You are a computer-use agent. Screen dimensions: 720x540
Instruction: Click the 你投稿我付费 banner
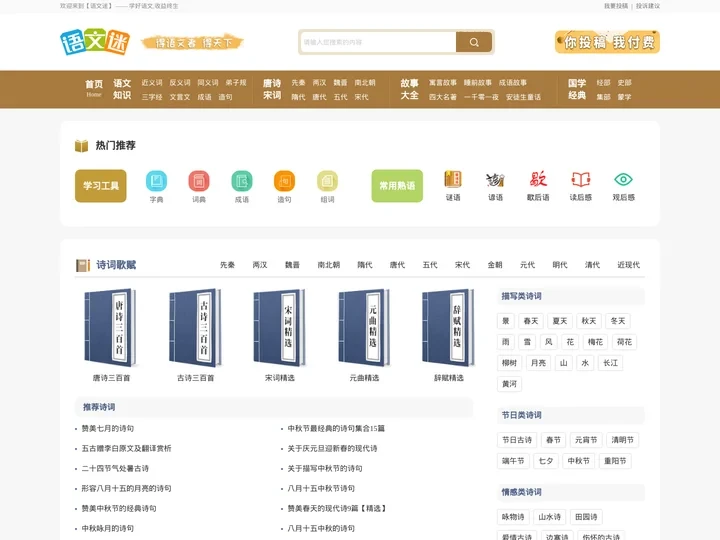607,42
